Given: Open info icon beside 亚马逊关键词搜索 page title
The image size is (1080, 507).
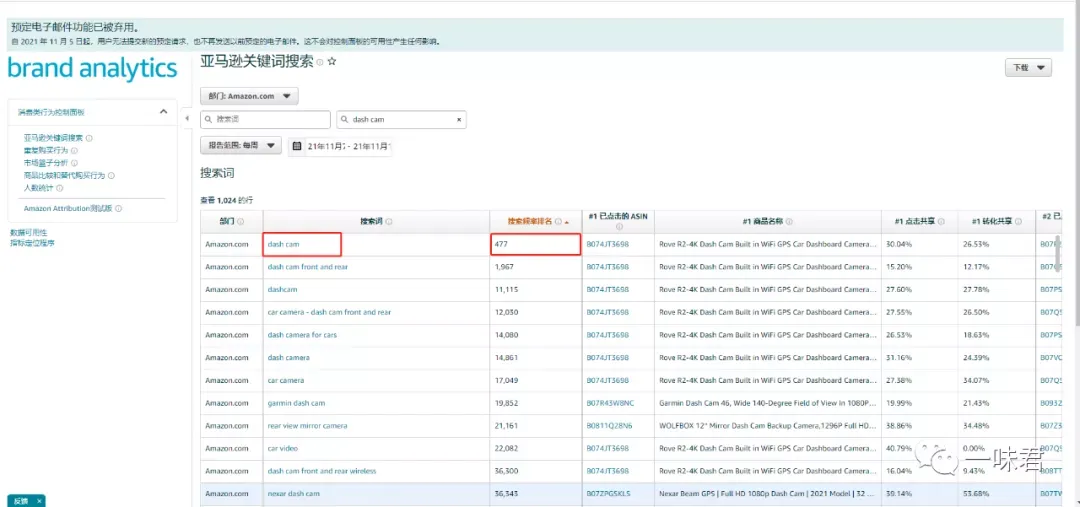Looking at the screenshot, I should pos(320,63).
